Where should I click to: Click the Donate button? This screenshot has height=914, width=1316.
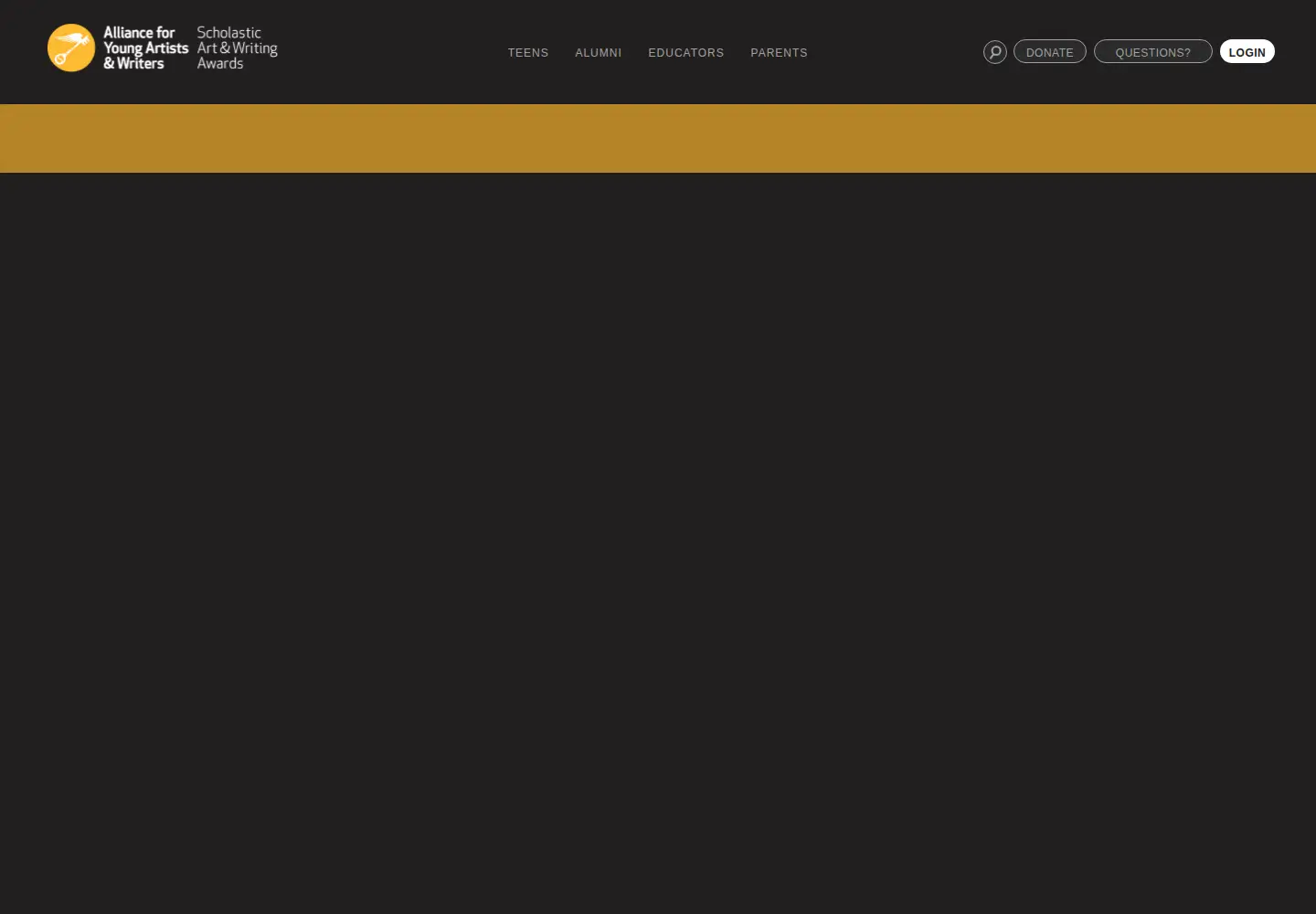tap(1050, 52)
